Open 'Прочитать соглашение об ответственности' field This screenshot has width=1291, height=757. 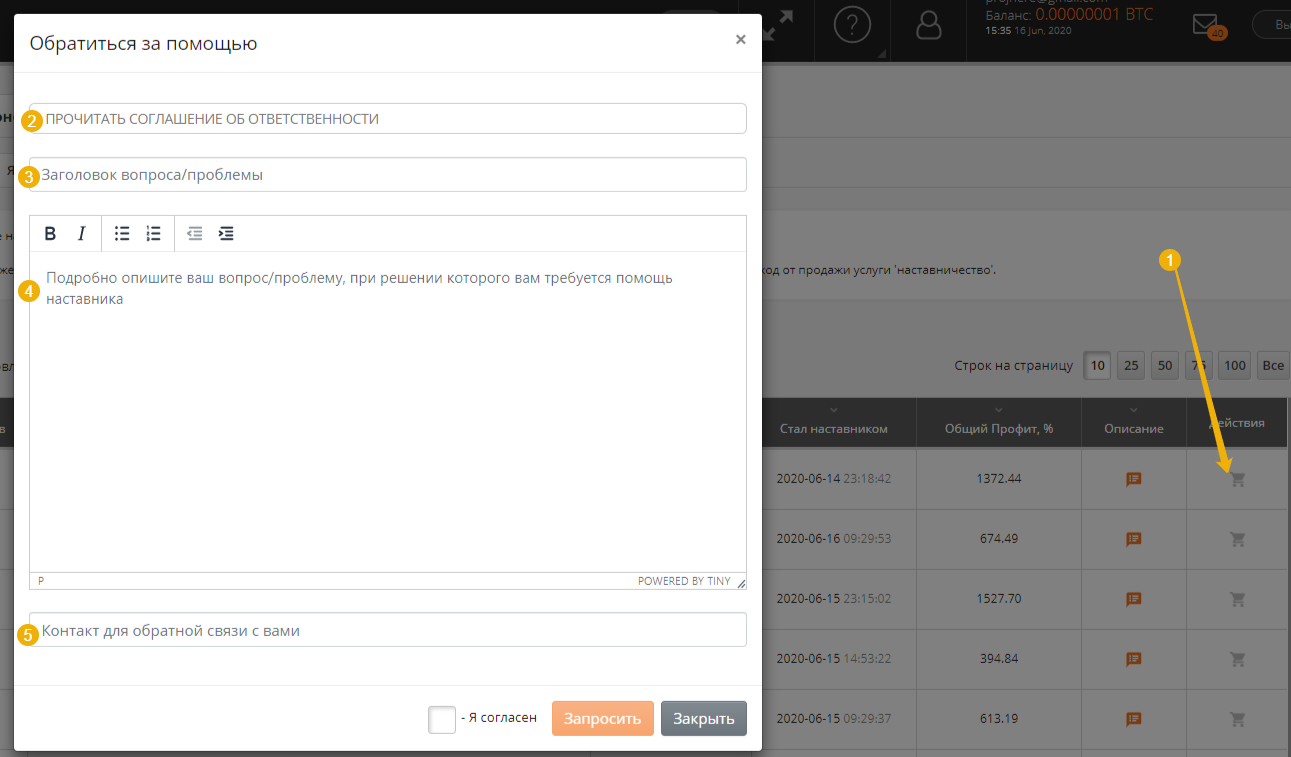tap(388, 119)
